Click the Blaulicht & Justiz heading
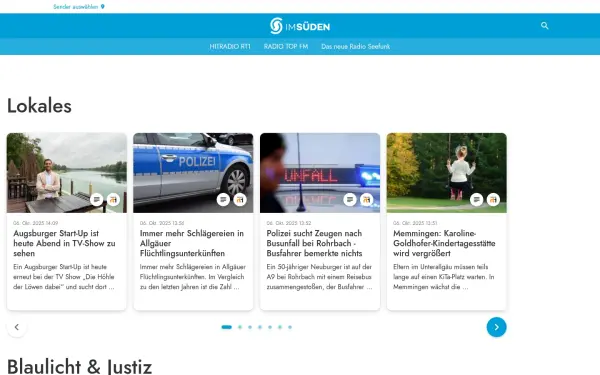The image size is (600, 375). 80,366
